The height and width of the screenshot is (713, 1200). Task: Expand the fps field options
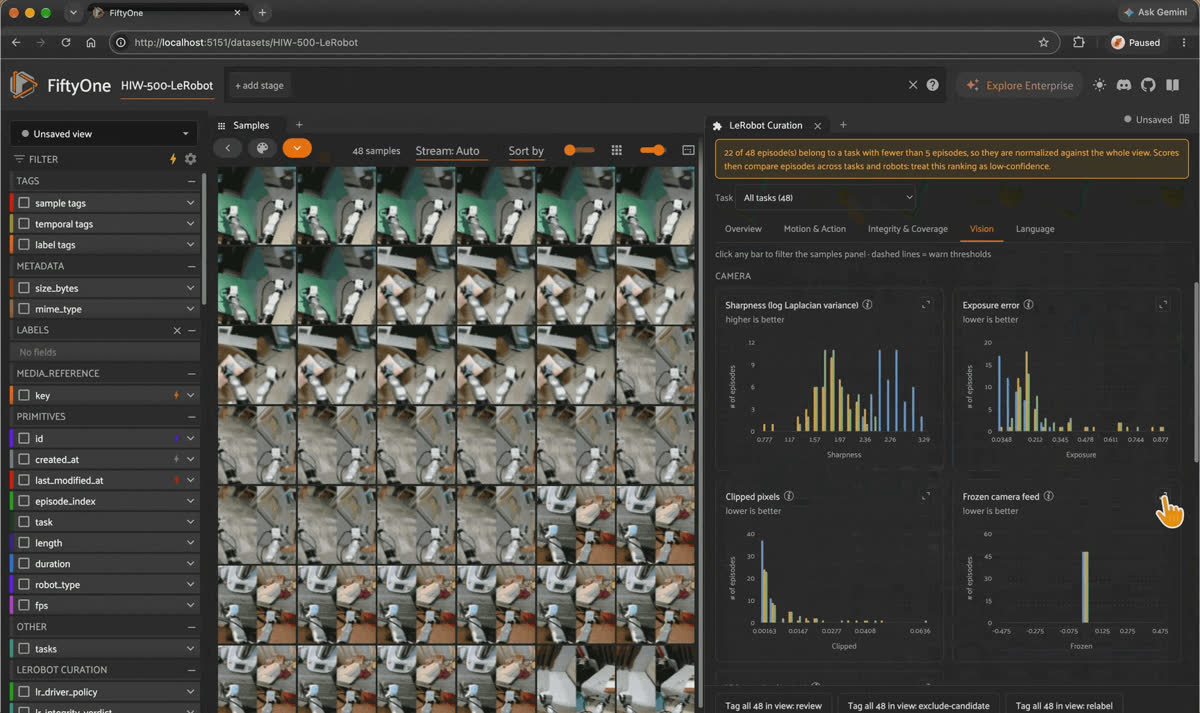pos(190,606)
